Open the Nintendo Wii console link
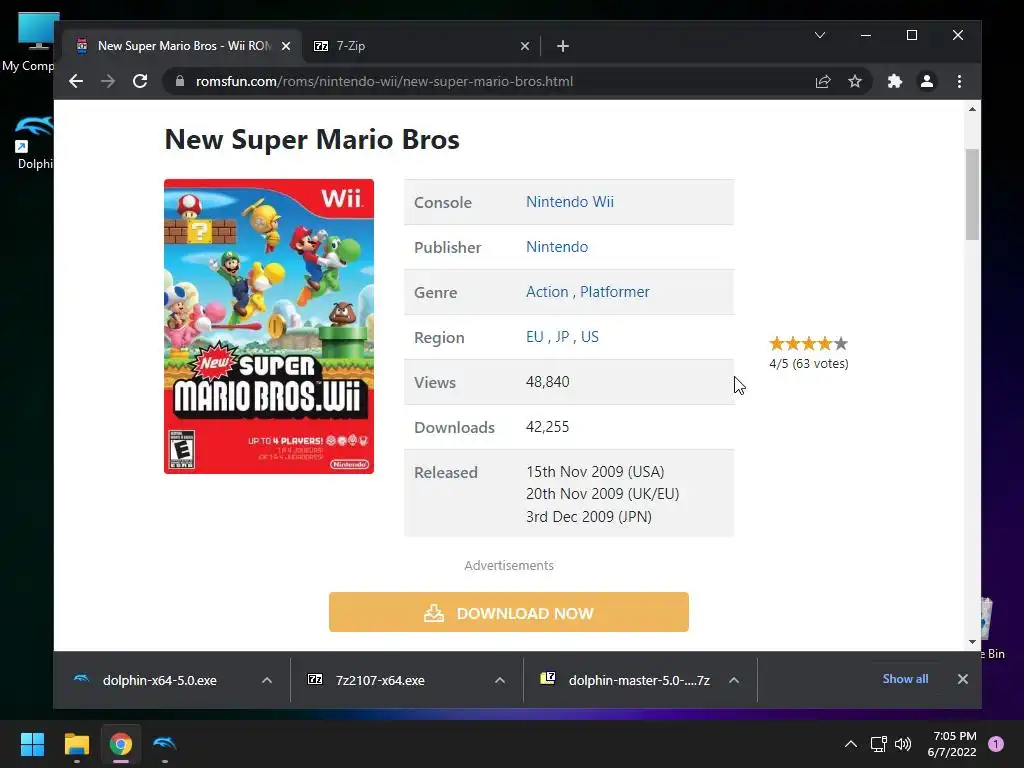1024x768 pixels. pyautogui.click(x=569, y=202)
